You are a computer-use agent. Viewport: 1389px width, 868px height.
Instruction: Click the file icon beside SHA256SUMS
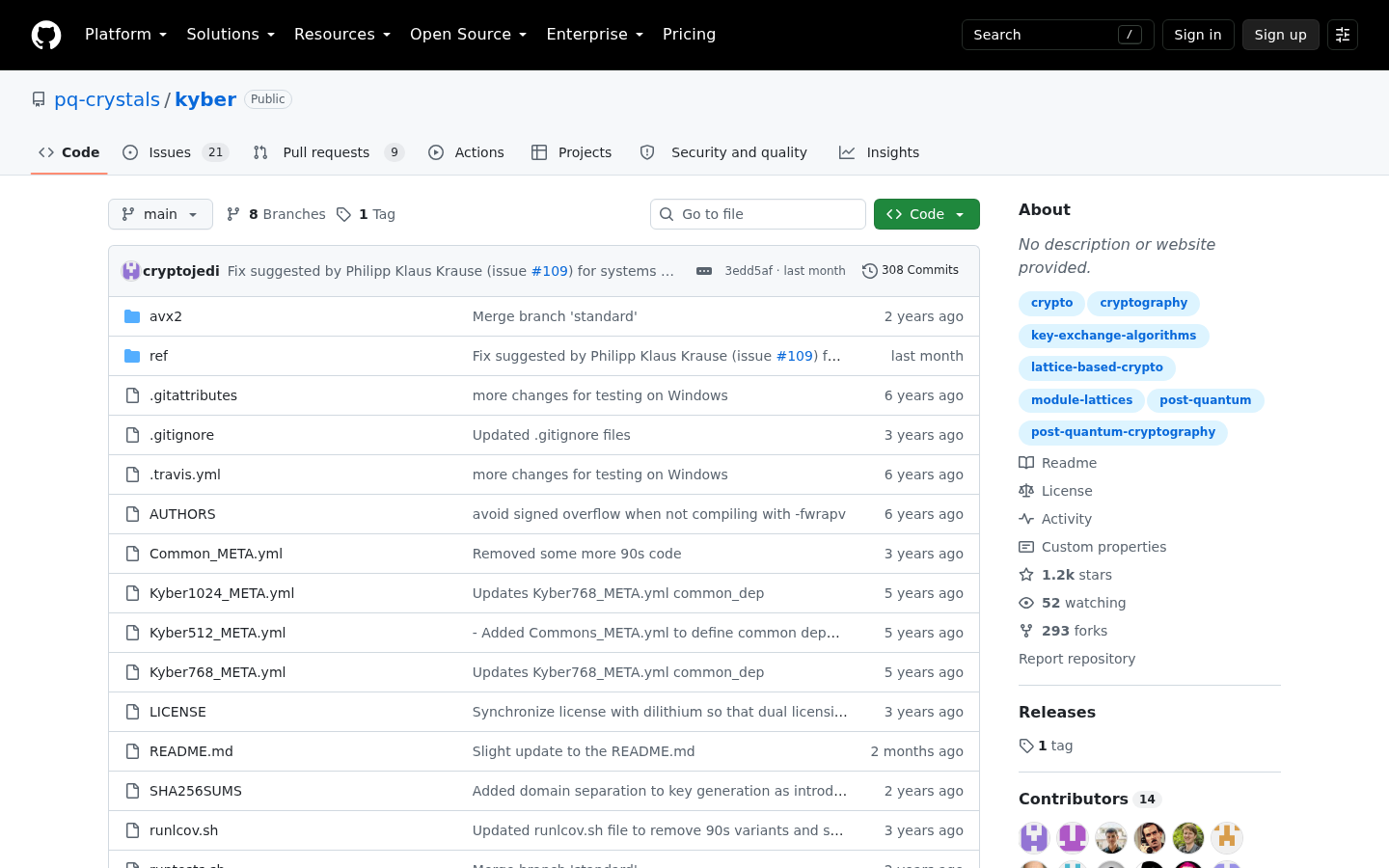132,791
